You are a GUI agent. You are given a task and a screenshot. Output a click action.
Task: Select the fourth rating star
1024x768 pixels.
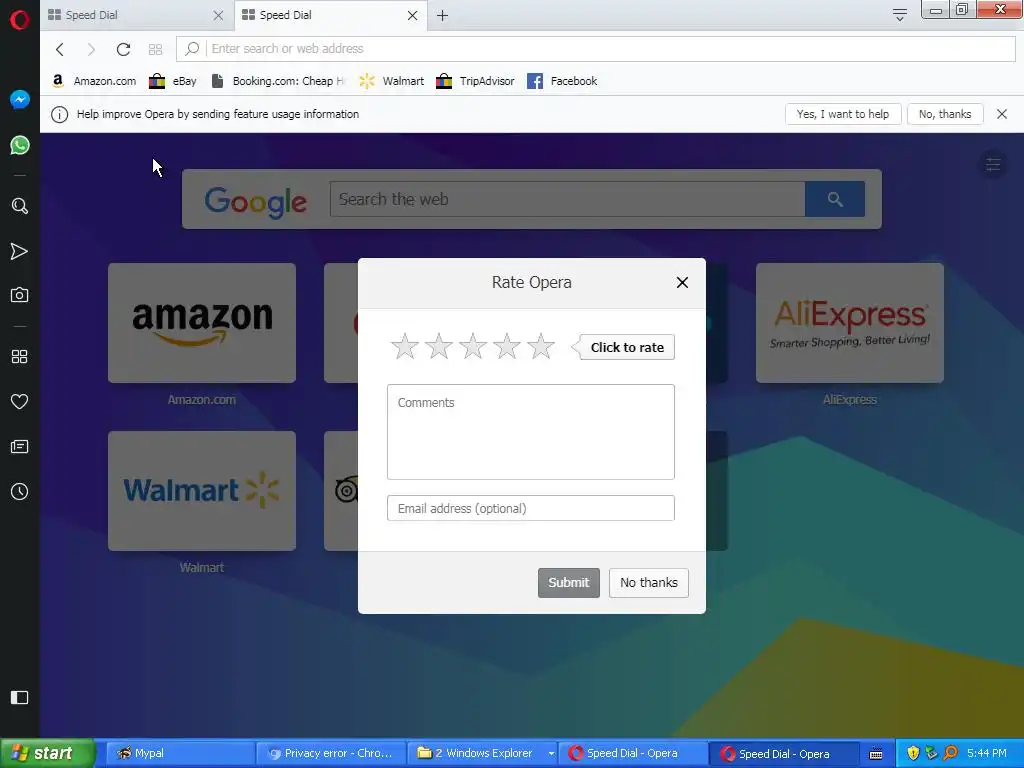click(507, 347)
